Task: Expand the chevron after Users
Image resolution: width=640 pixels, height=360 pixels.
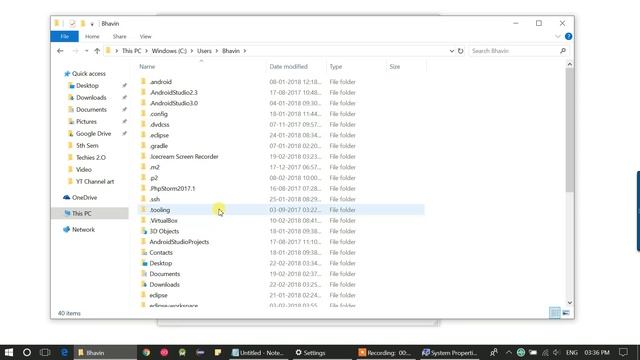Action: pos(217,51)
